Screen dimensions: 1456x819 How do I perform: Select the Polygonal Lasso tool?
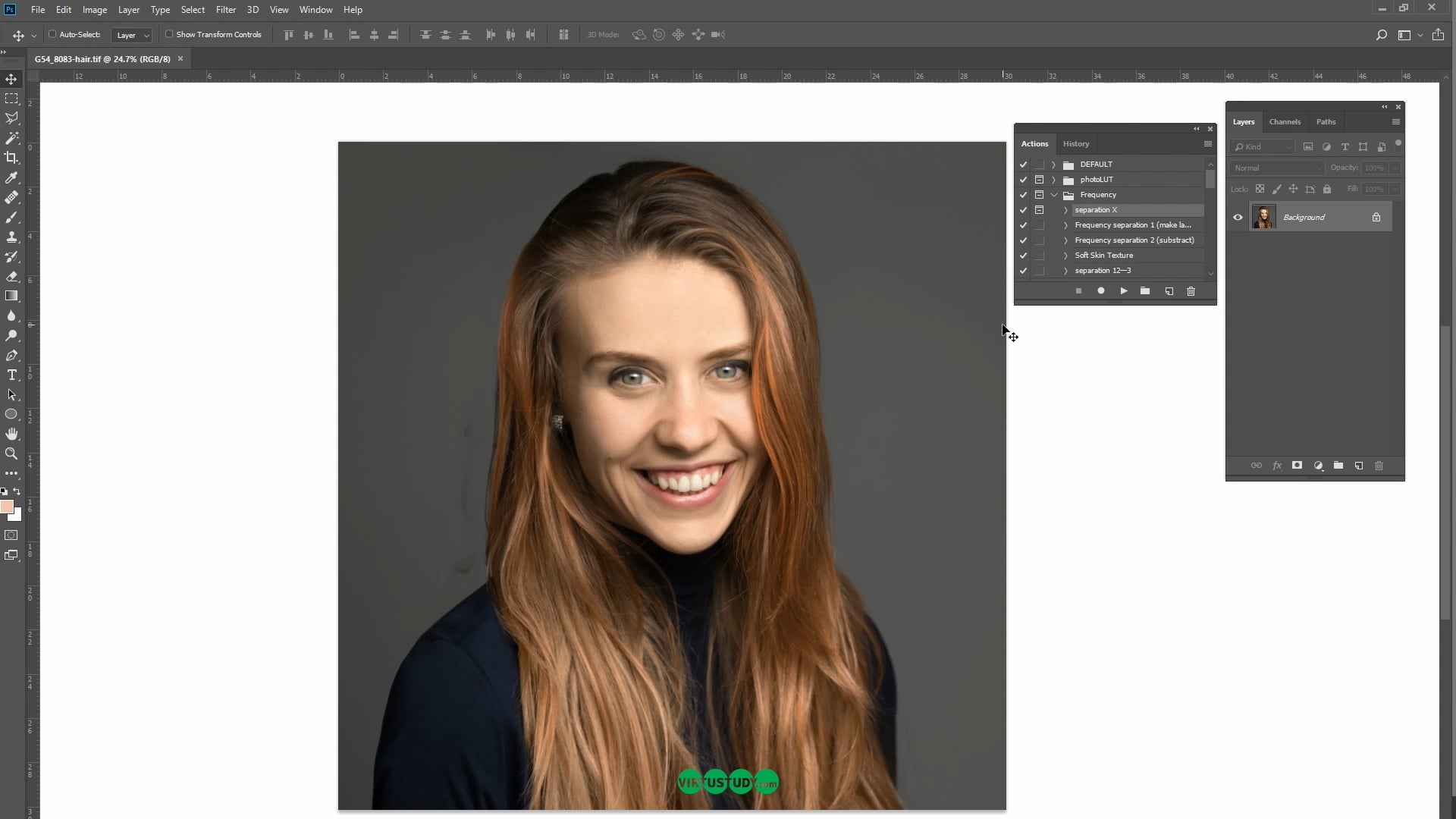[11, 118]
